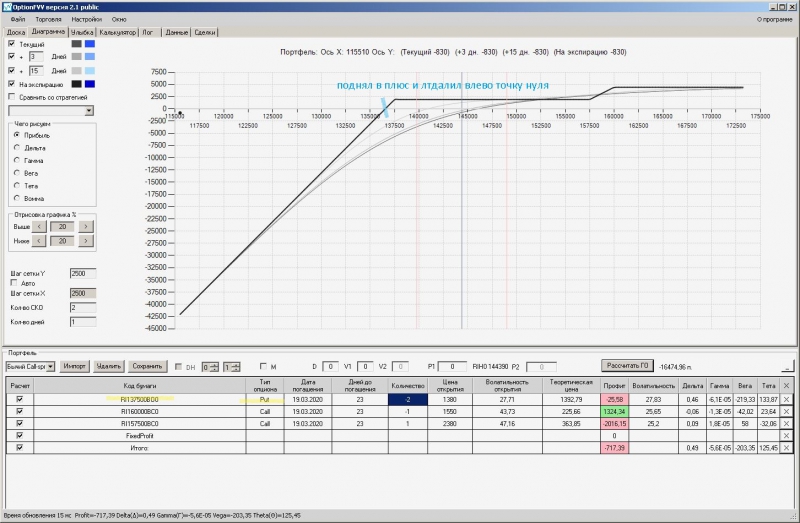Click the Профит cell showing 1324,34
The width and height of the screenshot is (800, 523).
tap(614, 412)
